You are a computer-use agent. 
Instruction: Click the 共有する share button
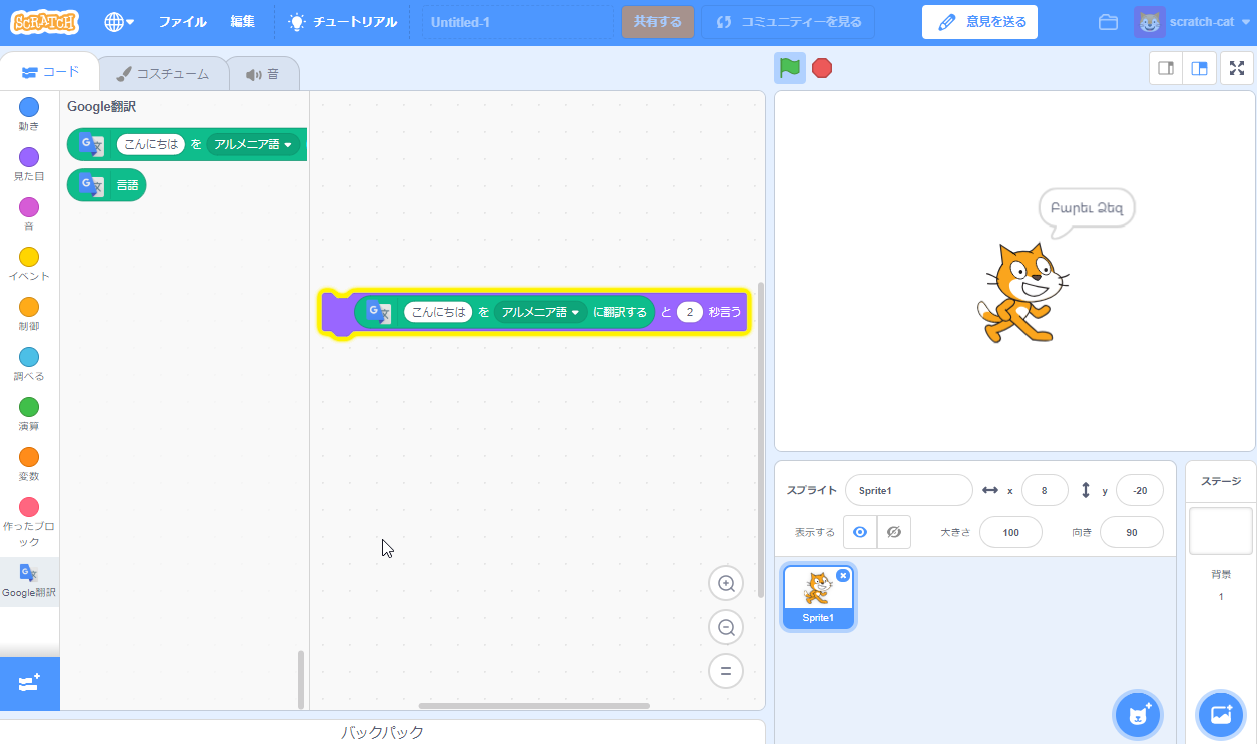pyautogui.click(x=657, y=22)
